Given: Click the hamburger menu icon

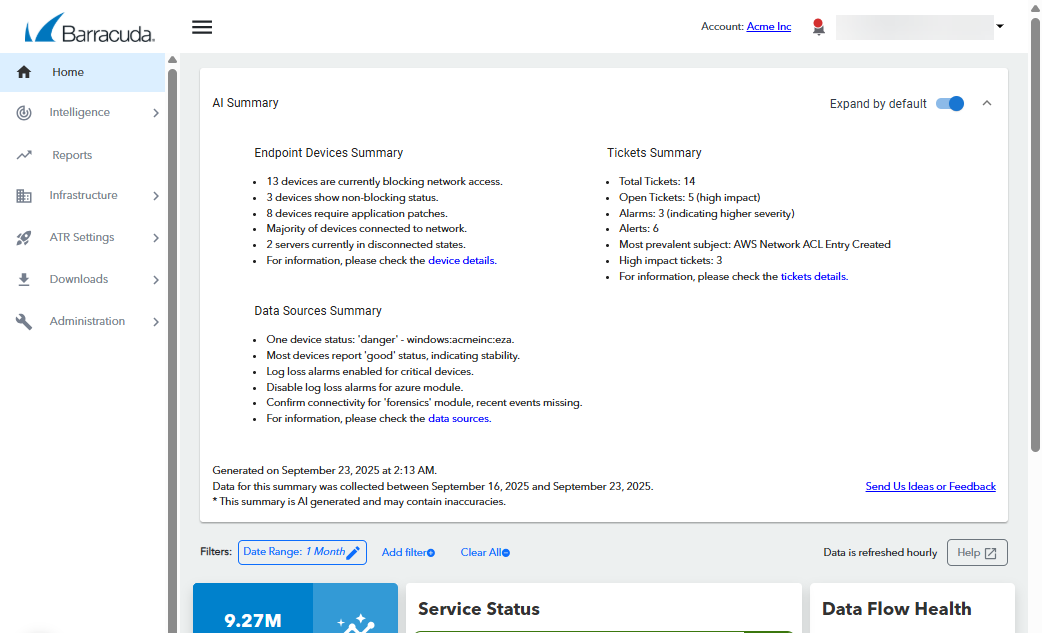Looking at the screenshot, I should [x=202, y=27].
